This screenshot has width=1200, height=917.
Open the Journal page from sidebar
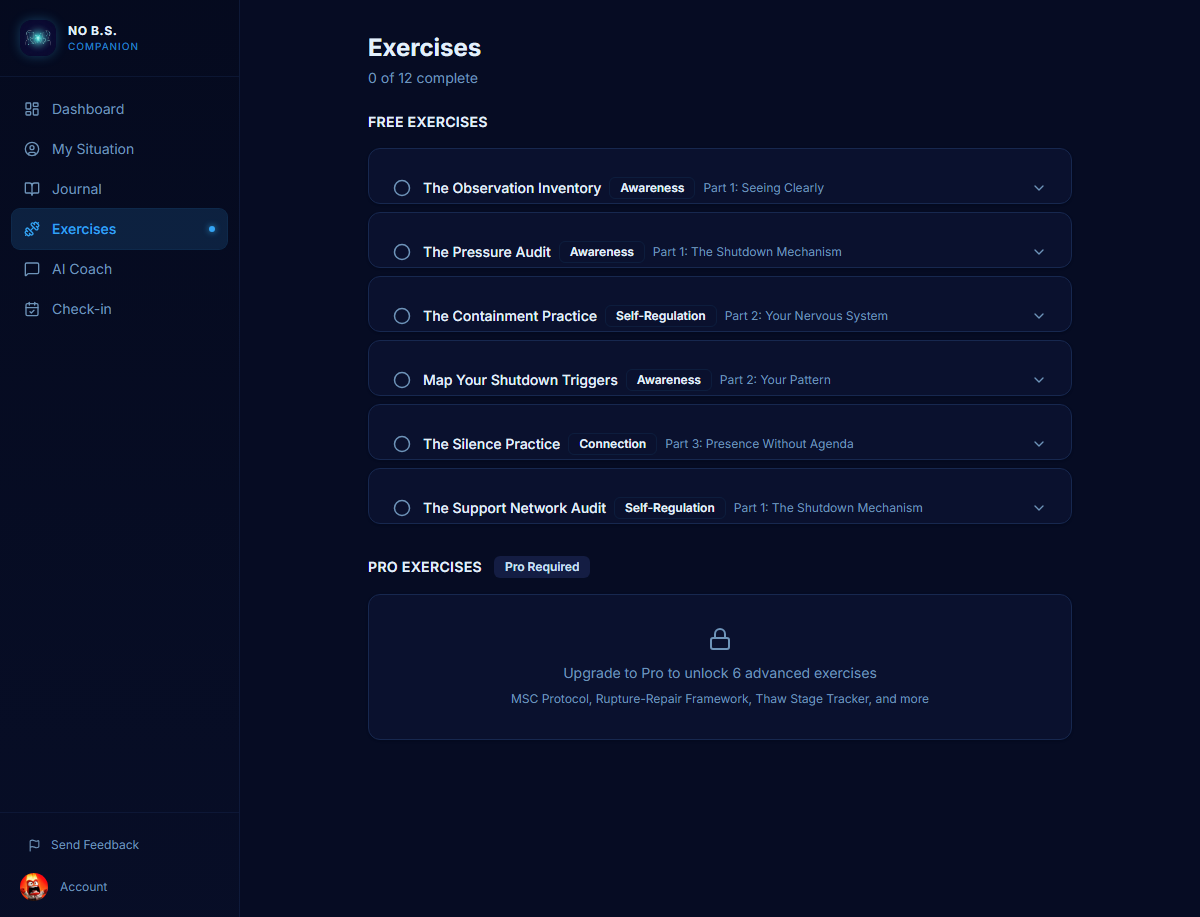[77, 189]
